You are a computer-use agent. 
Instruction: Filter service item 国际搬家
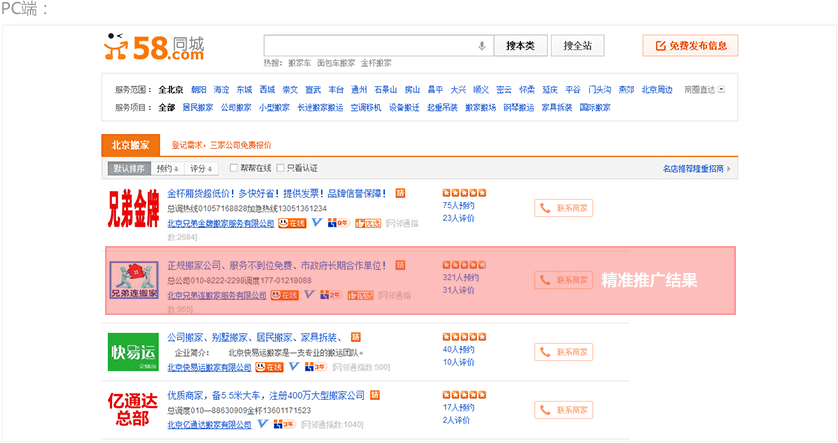click(595, 107)
